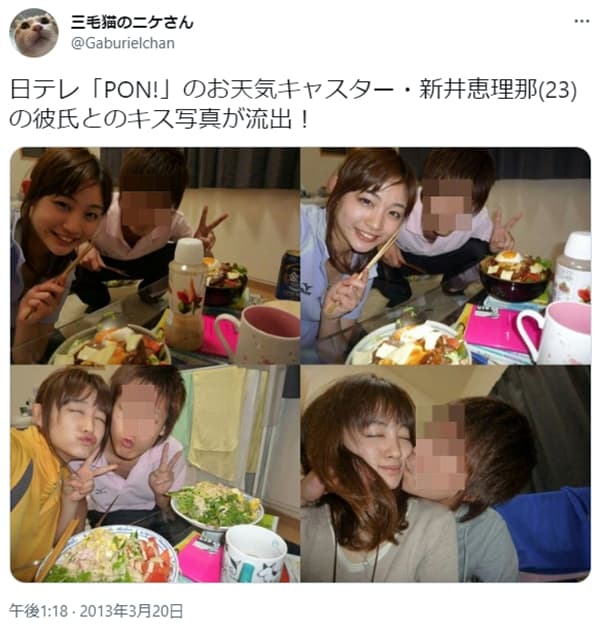Open the 午後1:18 timestamp link
The image size is (600, 632).
[39, 611]
